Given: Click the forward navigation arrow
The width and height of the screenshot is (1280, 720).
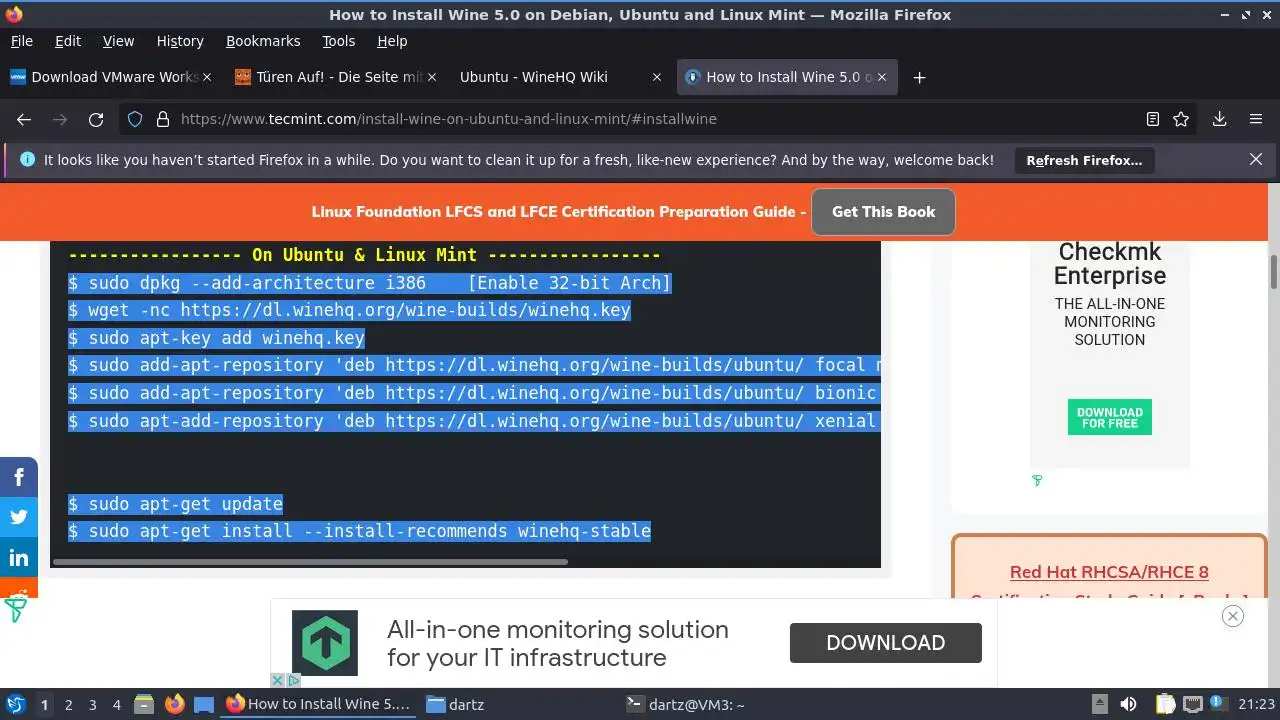Looking at the screenshot, I should (60, 119).
